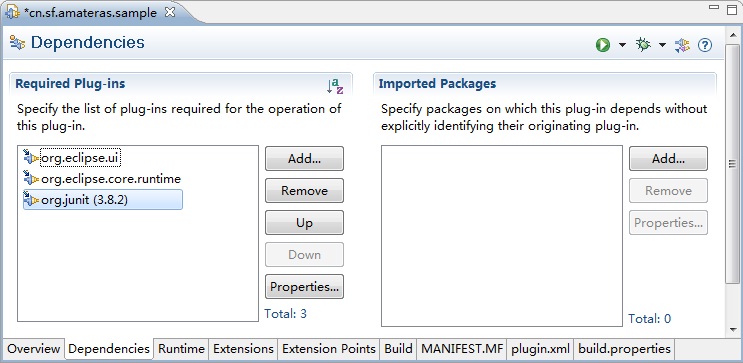The width and height of the screenshot is (743, 363).
Task: Click the green Launch Eclipse application icon
Action: tap(603, 45)
